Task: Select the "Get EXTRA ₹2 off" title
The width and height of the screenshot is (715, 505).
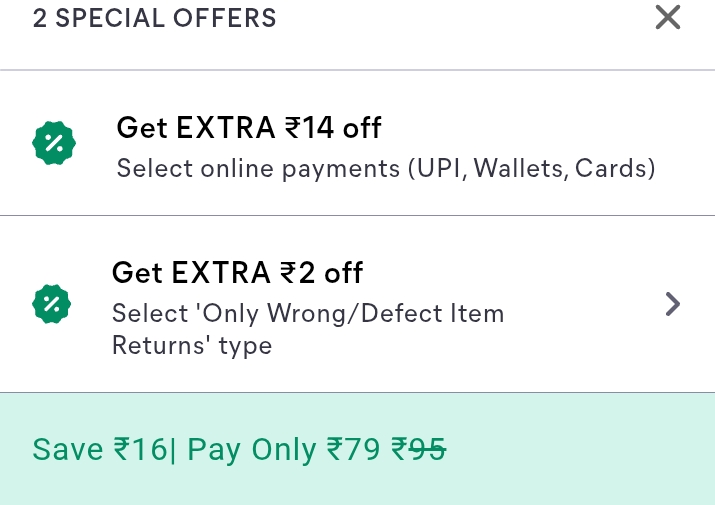Action: 237,272
